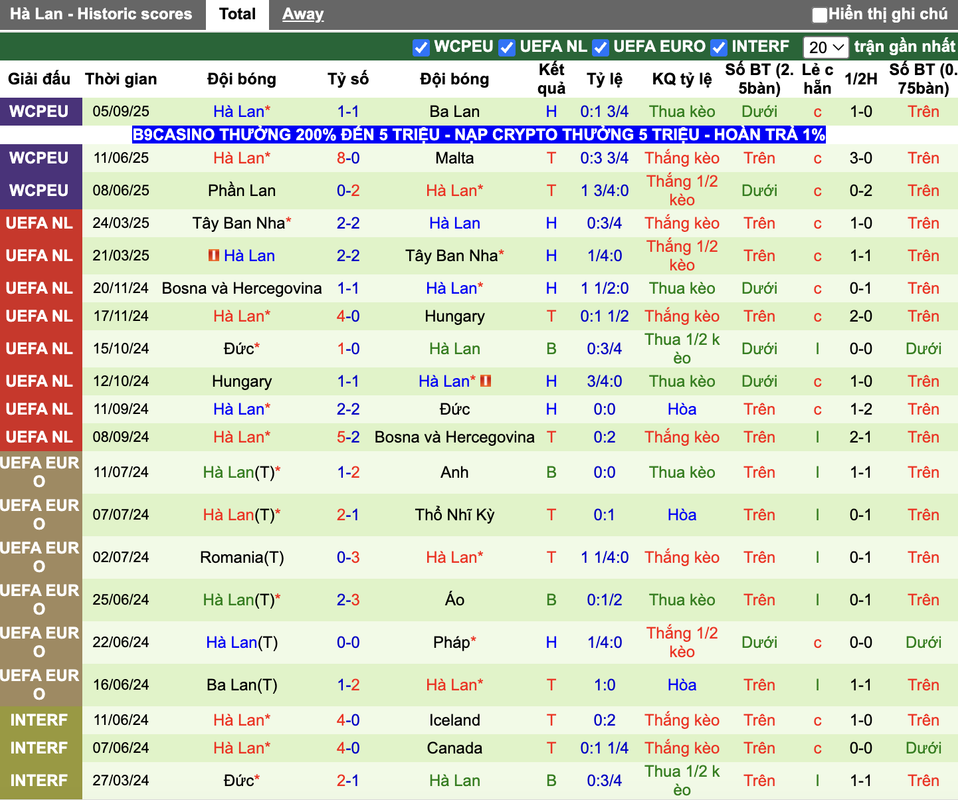Click the B9CASINO promotion banner link
The image size is (958, 800).
(x=479, y=134)
